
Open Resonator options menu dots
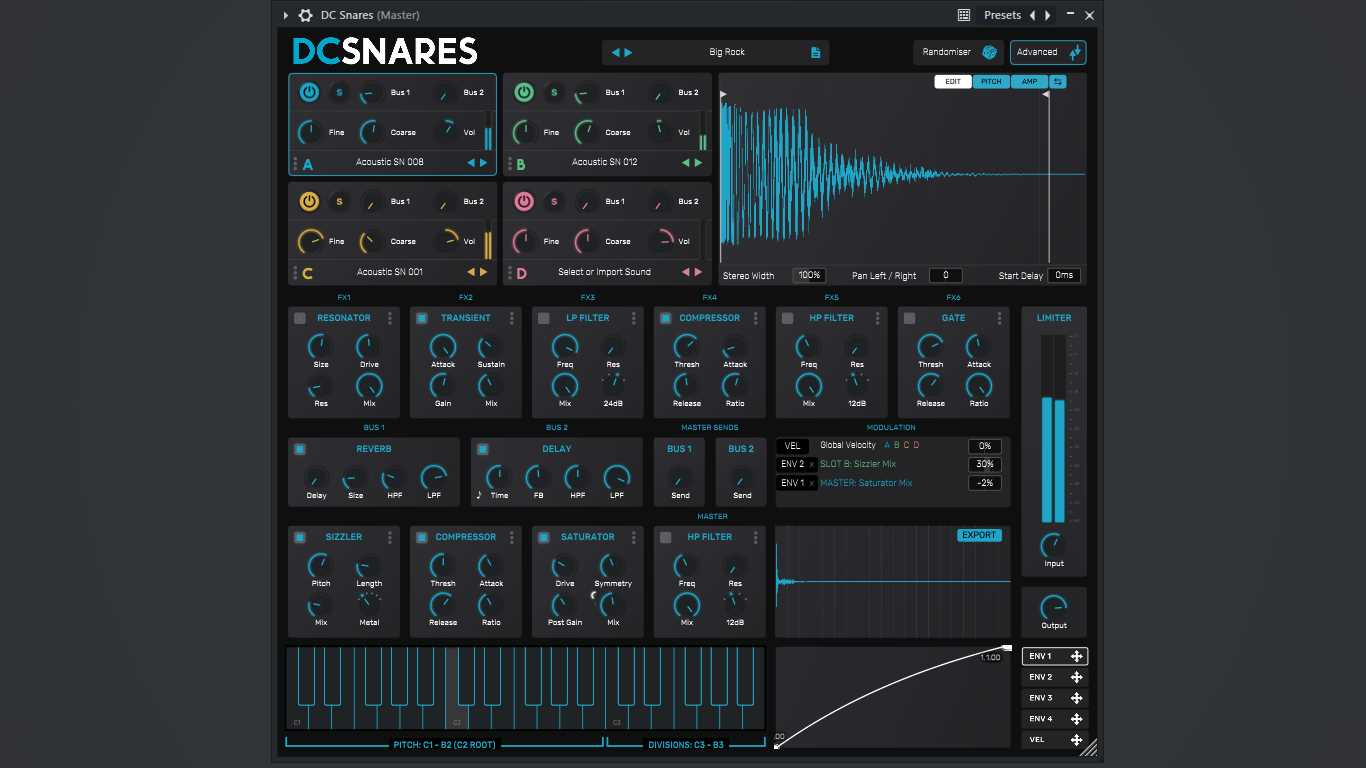point(390,318)
